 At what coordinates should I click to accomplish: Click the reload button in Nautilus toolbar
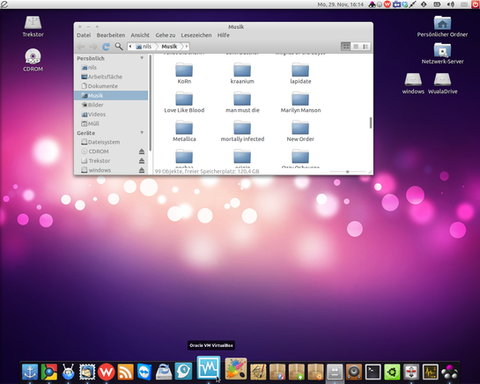tap(106, 47)
